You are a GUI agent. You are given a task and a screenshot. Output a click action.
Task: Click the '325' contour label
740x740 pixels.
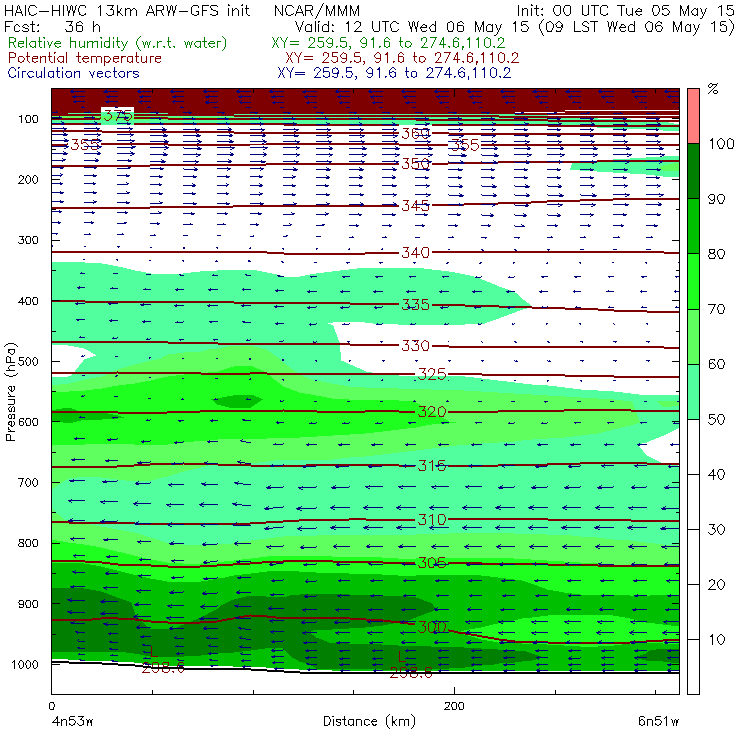432,374
